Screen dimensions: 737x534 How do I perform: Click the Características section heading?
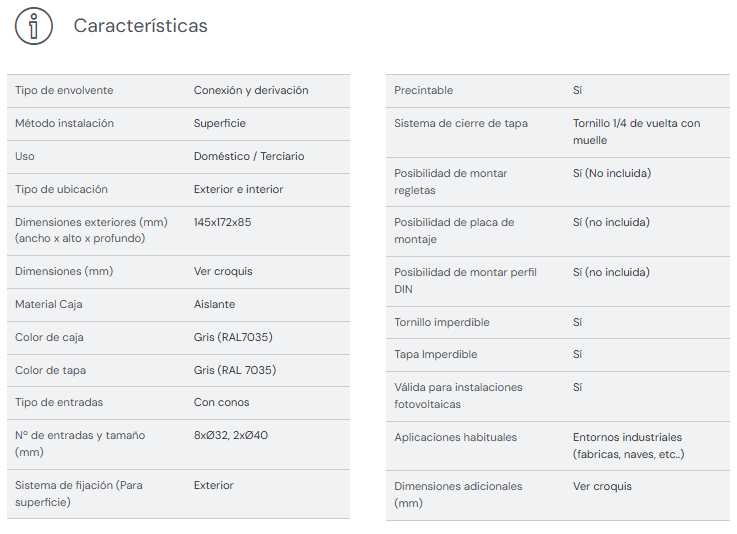click(x=140, y=26)
